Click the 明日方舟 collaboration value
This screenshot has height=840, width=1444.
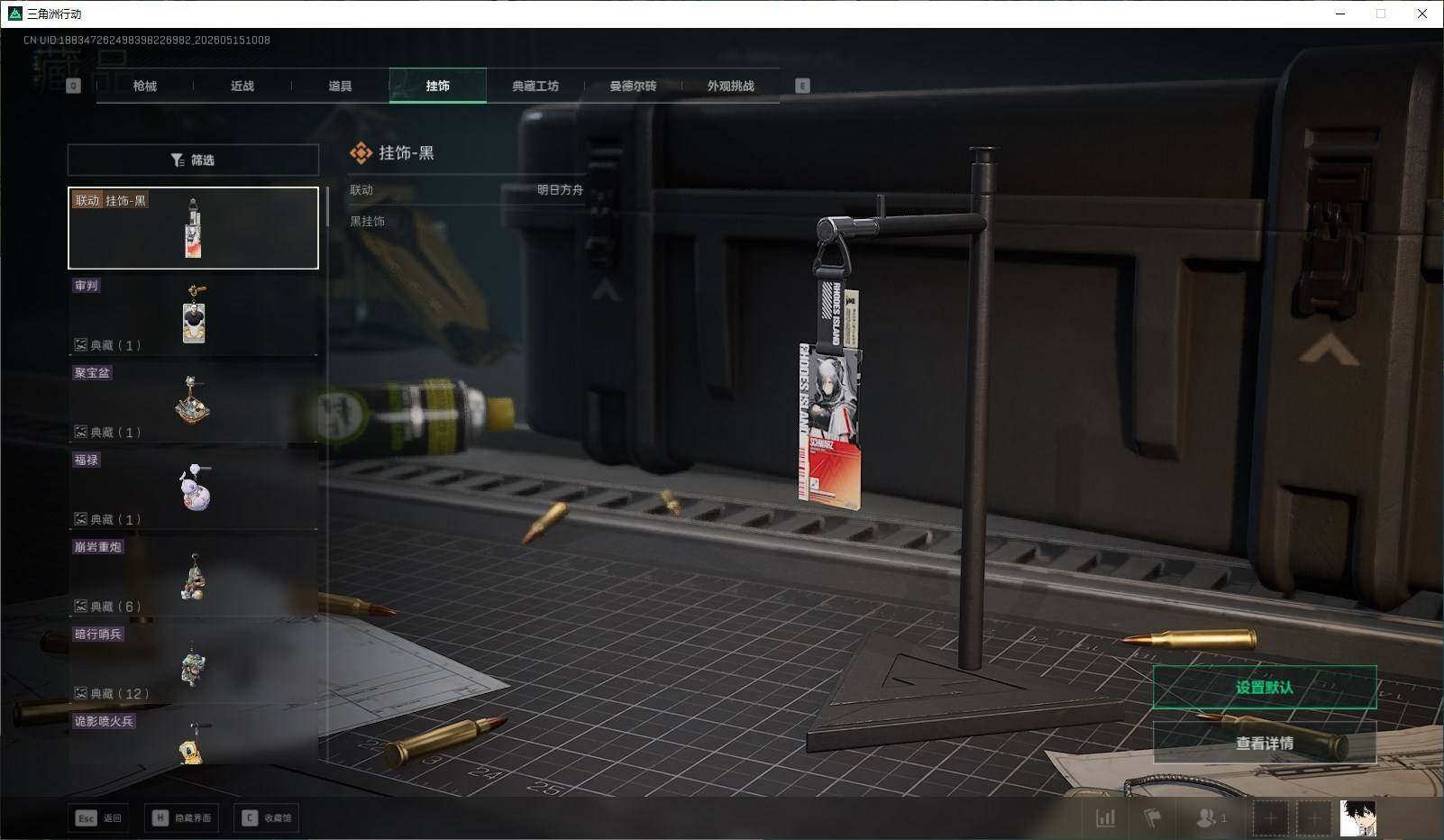(x=560, y=190)
